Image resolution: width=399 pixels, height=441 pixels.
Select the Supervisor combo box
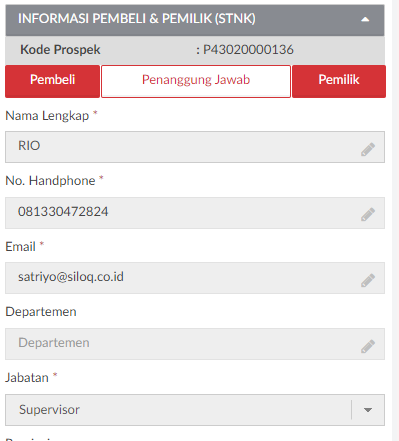[x=195, y=410]
